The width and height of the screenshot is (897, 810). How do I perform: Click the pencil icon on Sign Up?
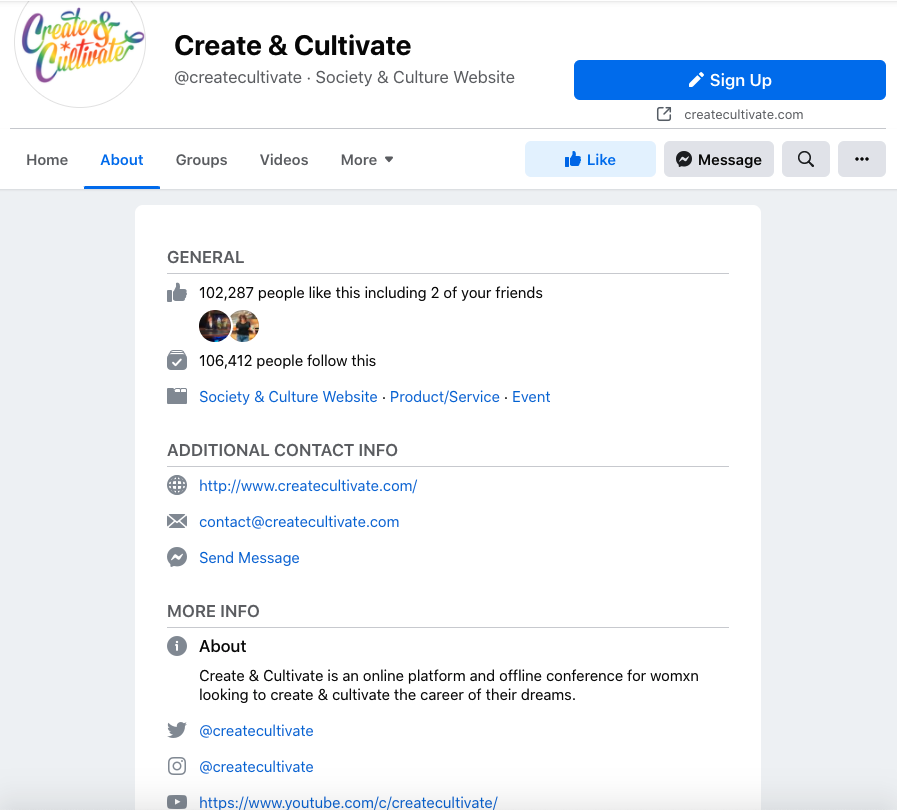(x=696, y=80)
